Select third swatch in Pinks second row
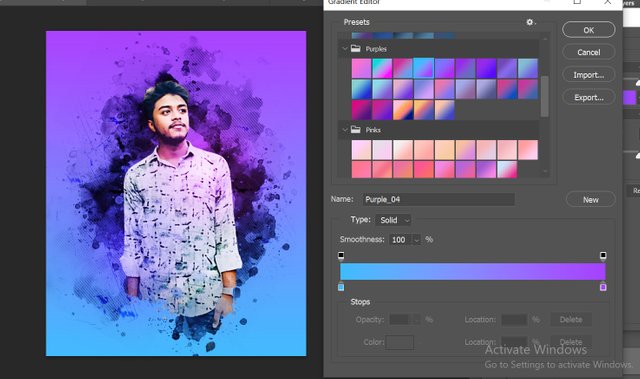This screenshot has height=379, width=640. coord(403,170)
